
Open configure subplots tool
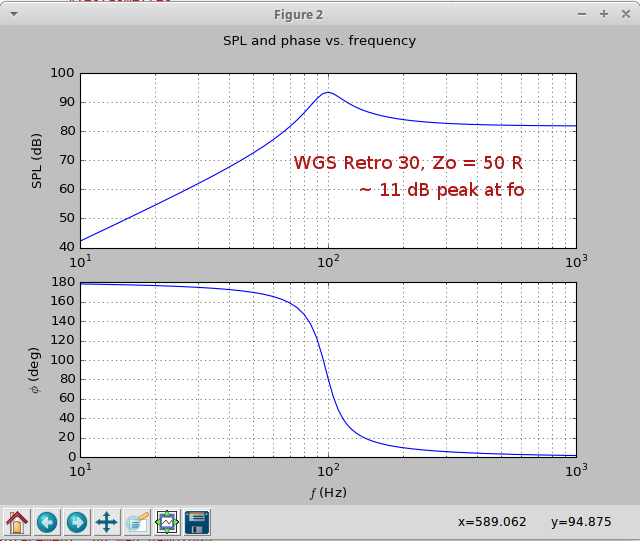[x=167, y=522]
